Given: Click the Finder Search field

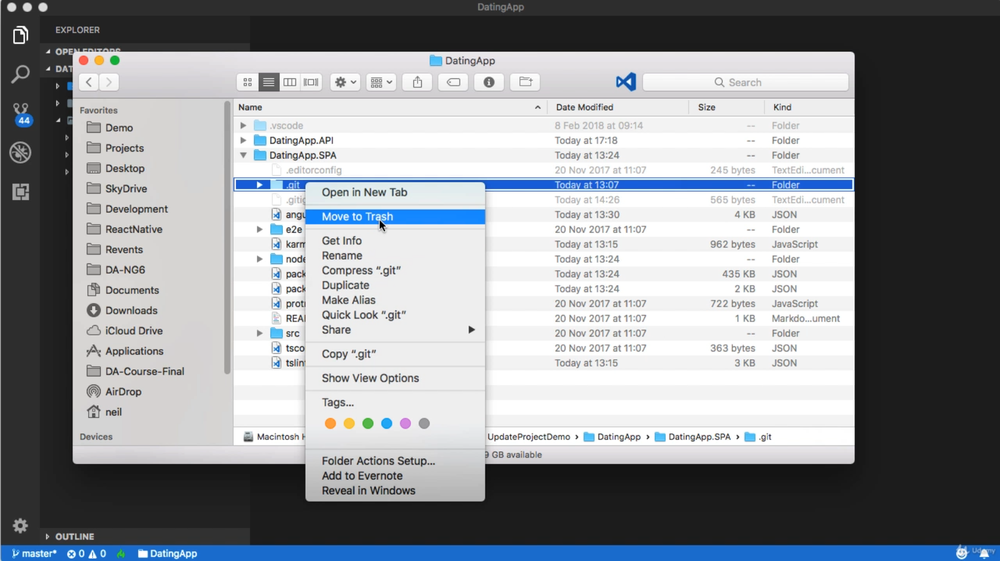Looking at the screenshot, I should pyautogui.click(x=745, y=82).
